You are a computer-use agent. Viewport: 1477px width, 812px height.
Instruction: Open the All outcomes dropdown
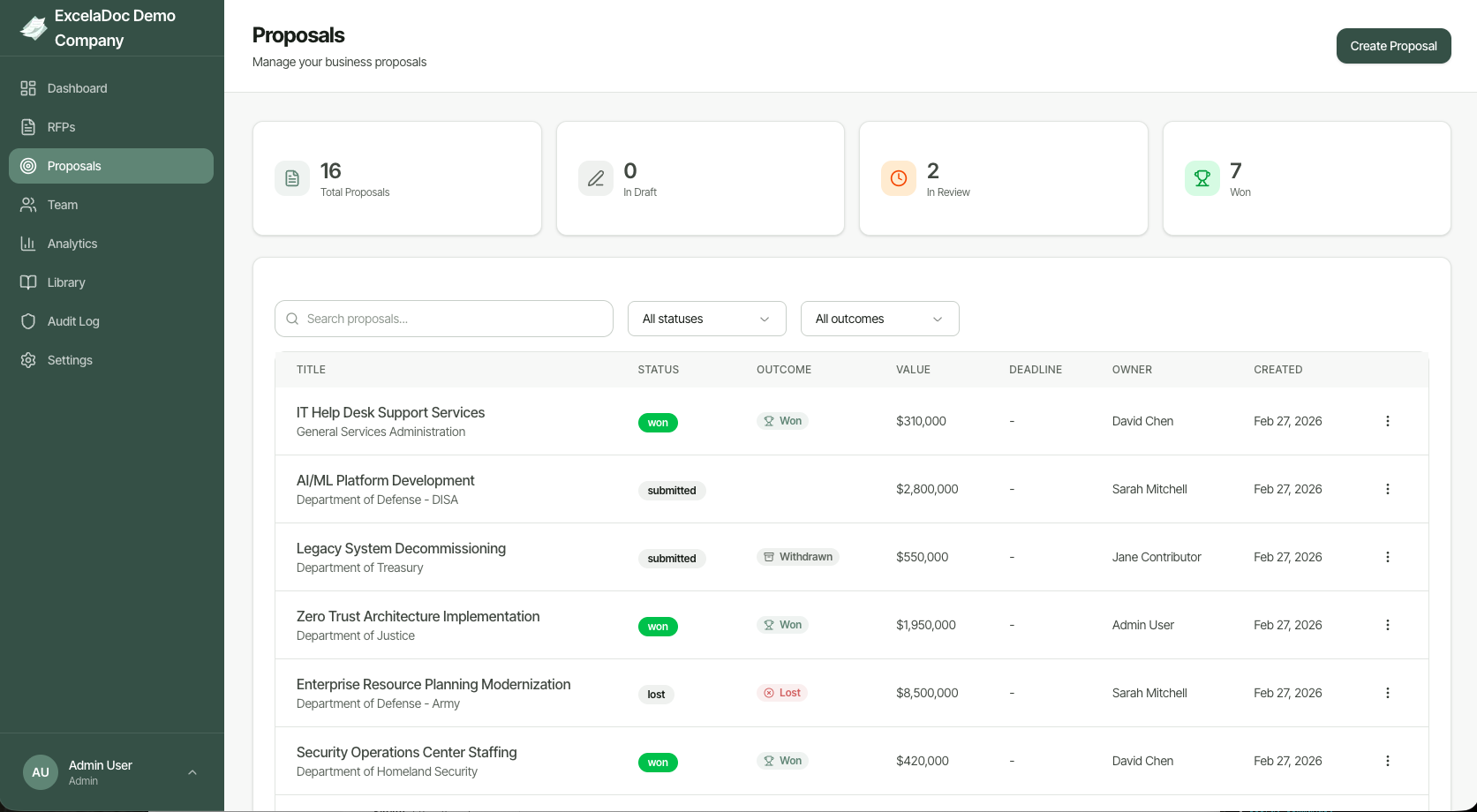[880, 319]
